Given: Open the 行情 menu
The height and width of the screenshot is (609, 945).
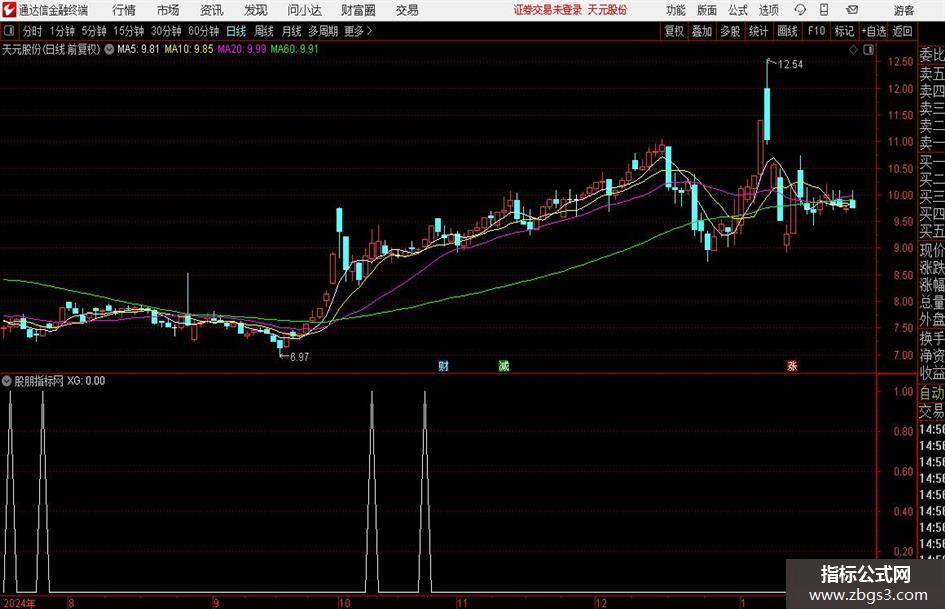Looking at the screenshot, I should click(124, 10).
